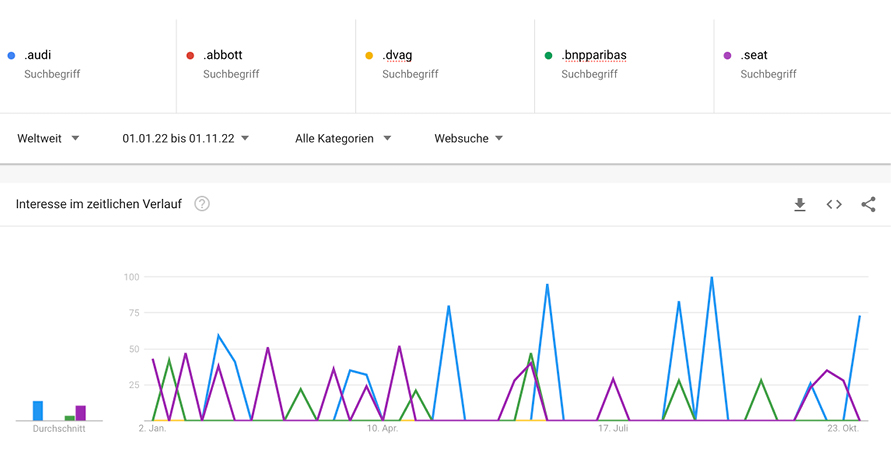Open the Alle Kategorien dropdown
This screenshot has height=452, width=891.
coord(343,138)
